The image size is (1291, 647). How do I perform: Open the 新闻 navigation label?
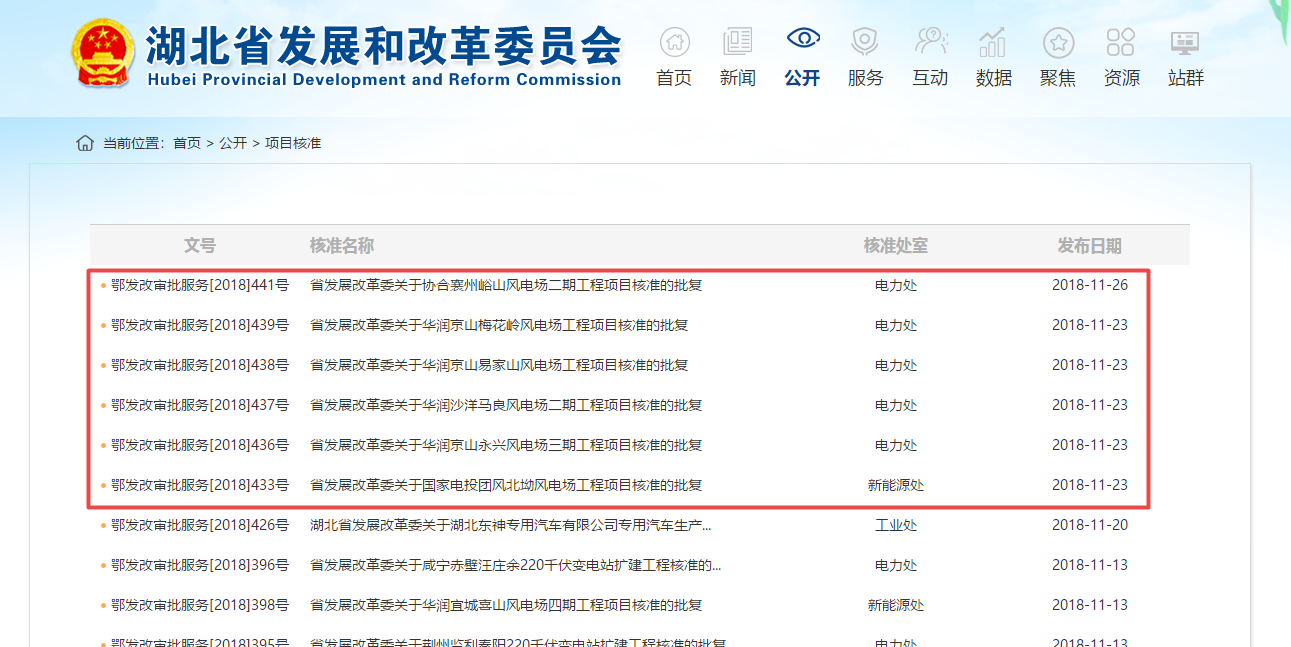(737, 78)
